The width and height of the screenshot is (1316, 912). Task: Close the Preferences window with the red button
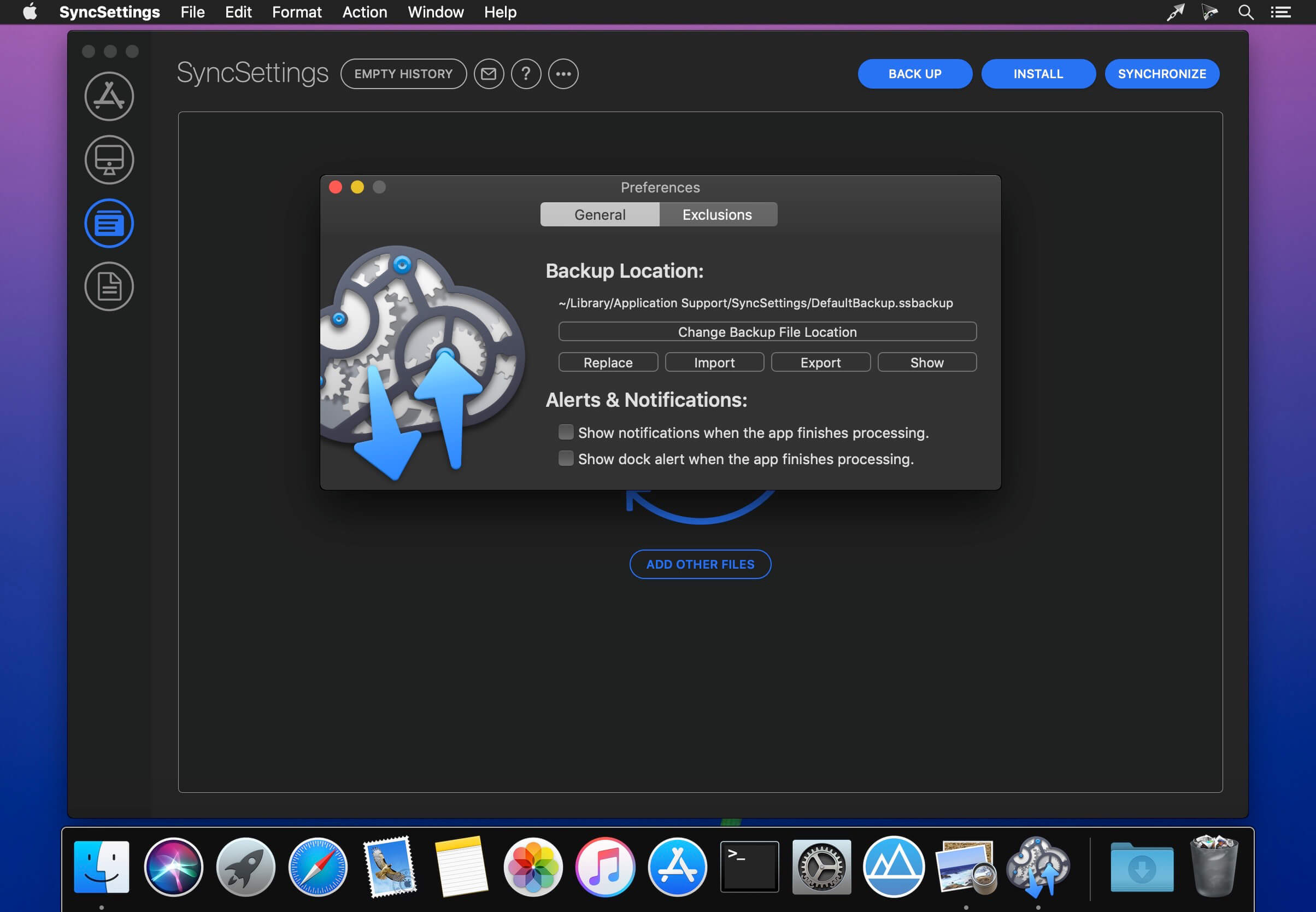335,188
